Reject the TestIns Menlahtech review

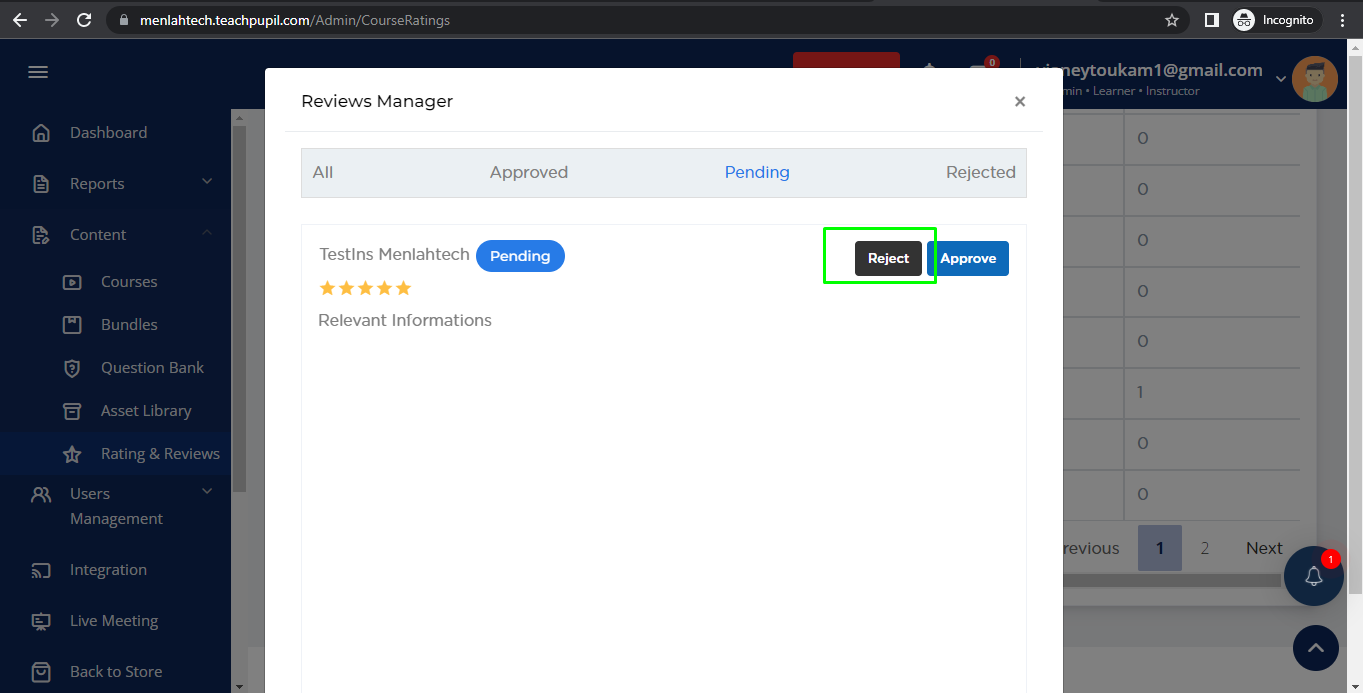[x=888, y=258]
